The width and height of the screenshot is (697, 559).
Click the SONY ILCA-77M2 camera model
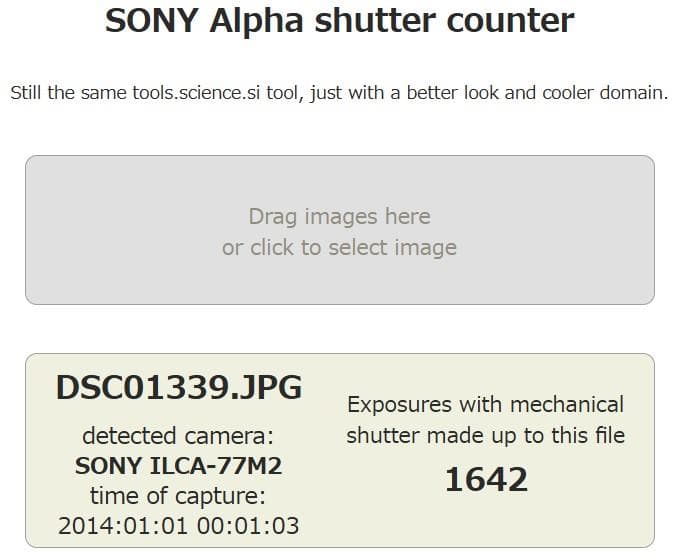click(178, 465)
